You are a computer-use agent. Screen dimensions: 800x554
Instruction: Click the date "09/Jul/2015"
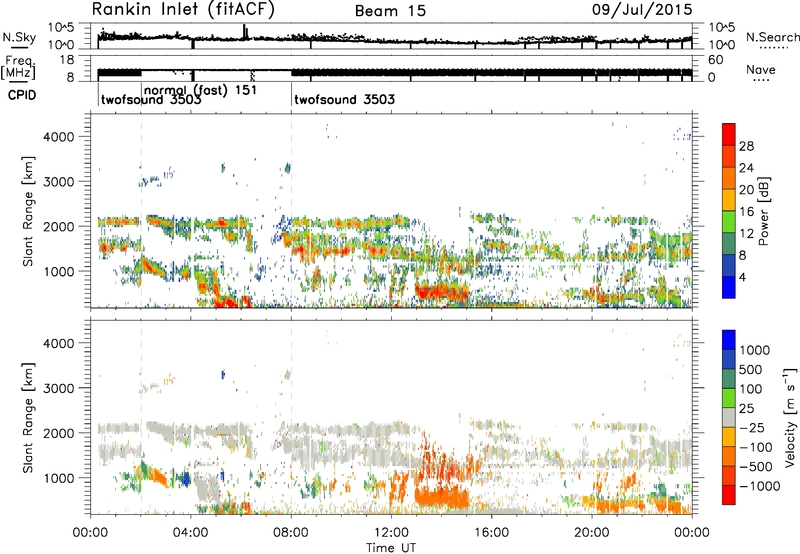[x=642, y=10]
